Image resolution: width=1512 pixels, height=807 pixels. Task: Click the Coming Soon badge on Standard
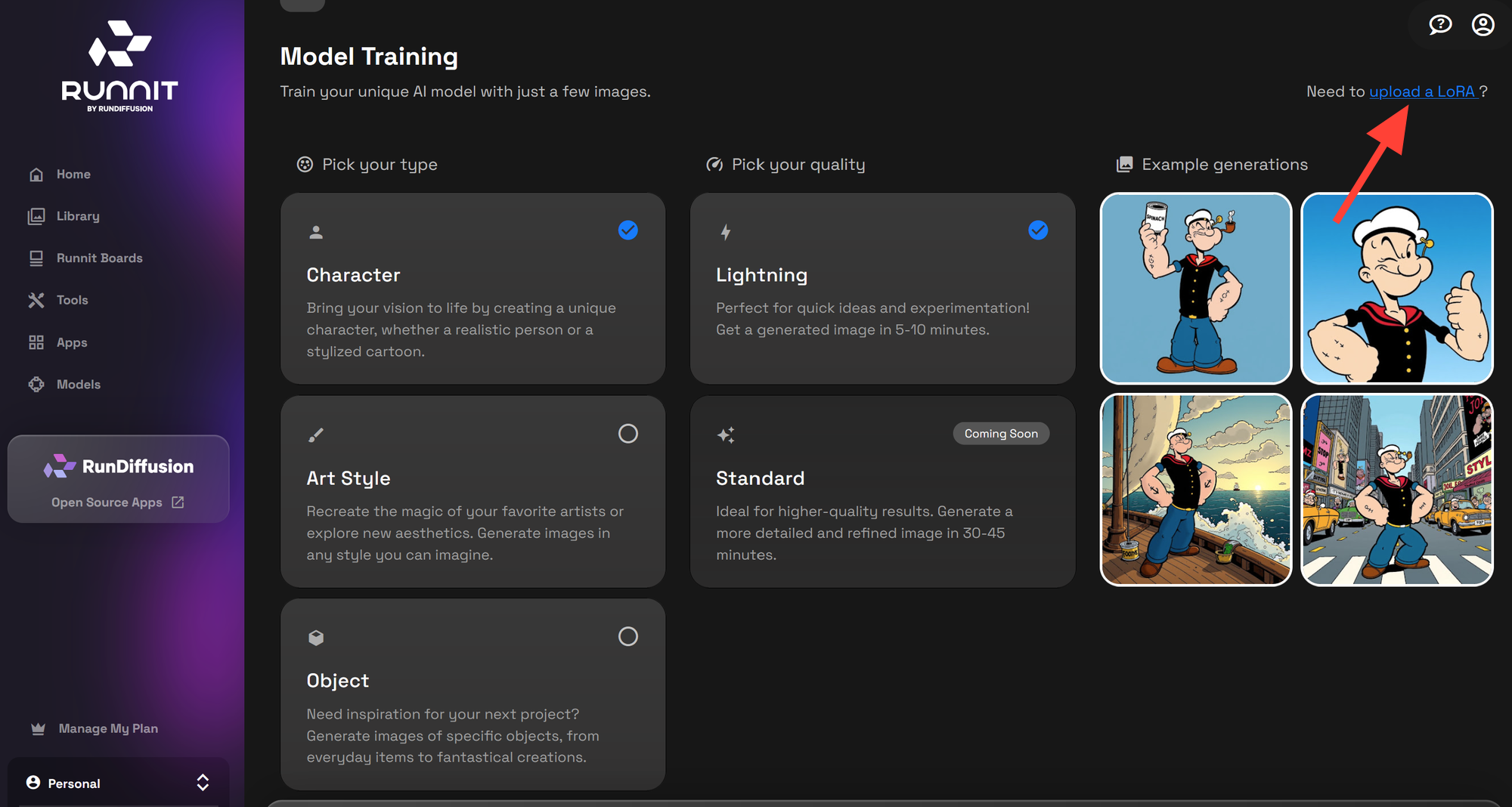1001,434
